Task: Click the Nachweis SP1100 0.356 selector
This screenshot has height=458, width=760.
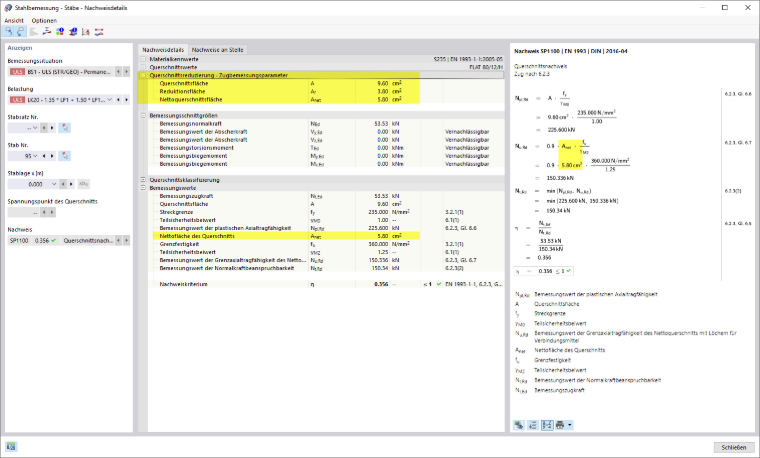Action: pos(61,240)
